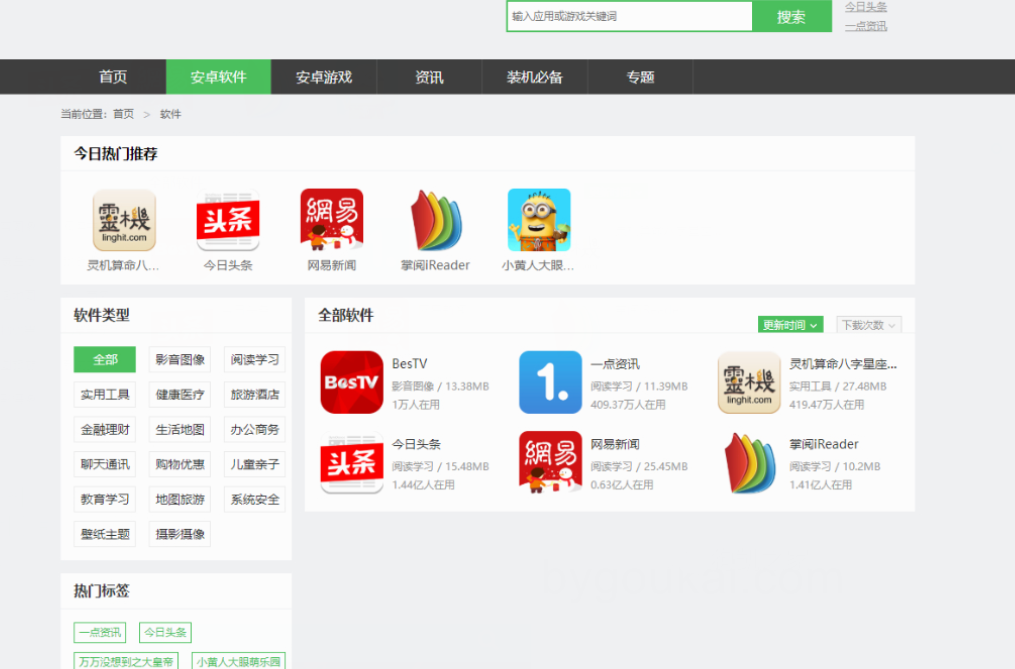Open the 今日头条 icon in today's hot recommendations
The image size is (1015, 669).
pos(228,220)
